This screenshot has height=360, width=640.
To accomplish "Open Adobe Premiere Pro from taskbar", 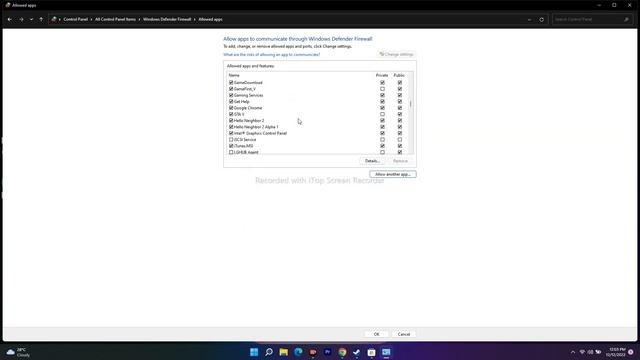I will tap(327, 352).
